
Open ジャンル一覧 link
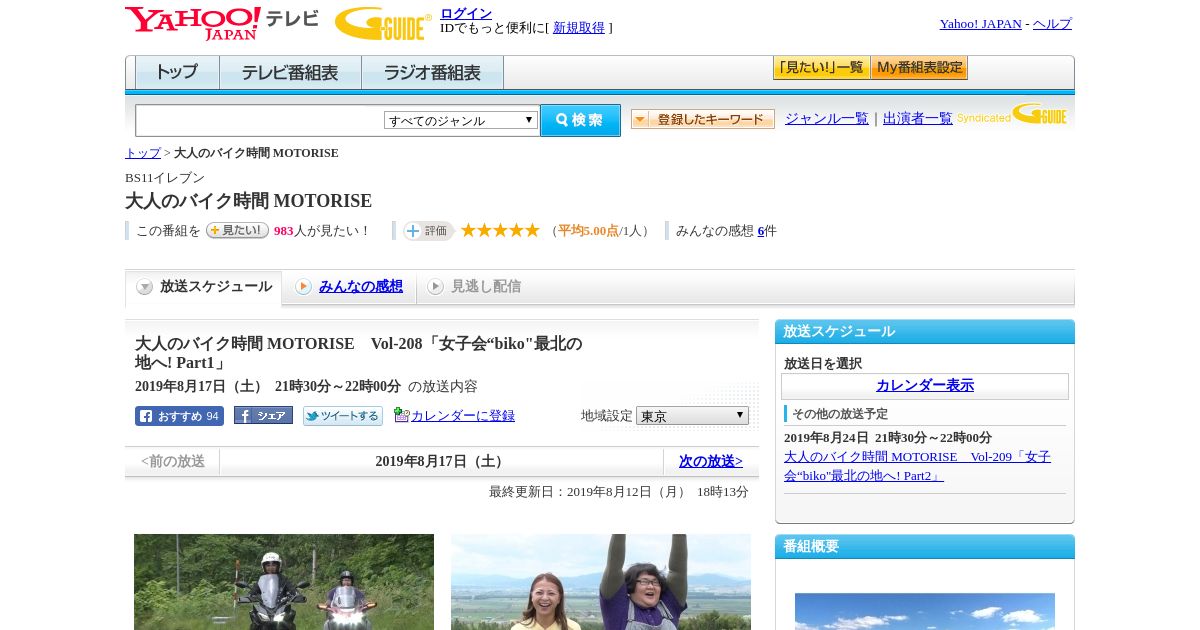[827, 118]
